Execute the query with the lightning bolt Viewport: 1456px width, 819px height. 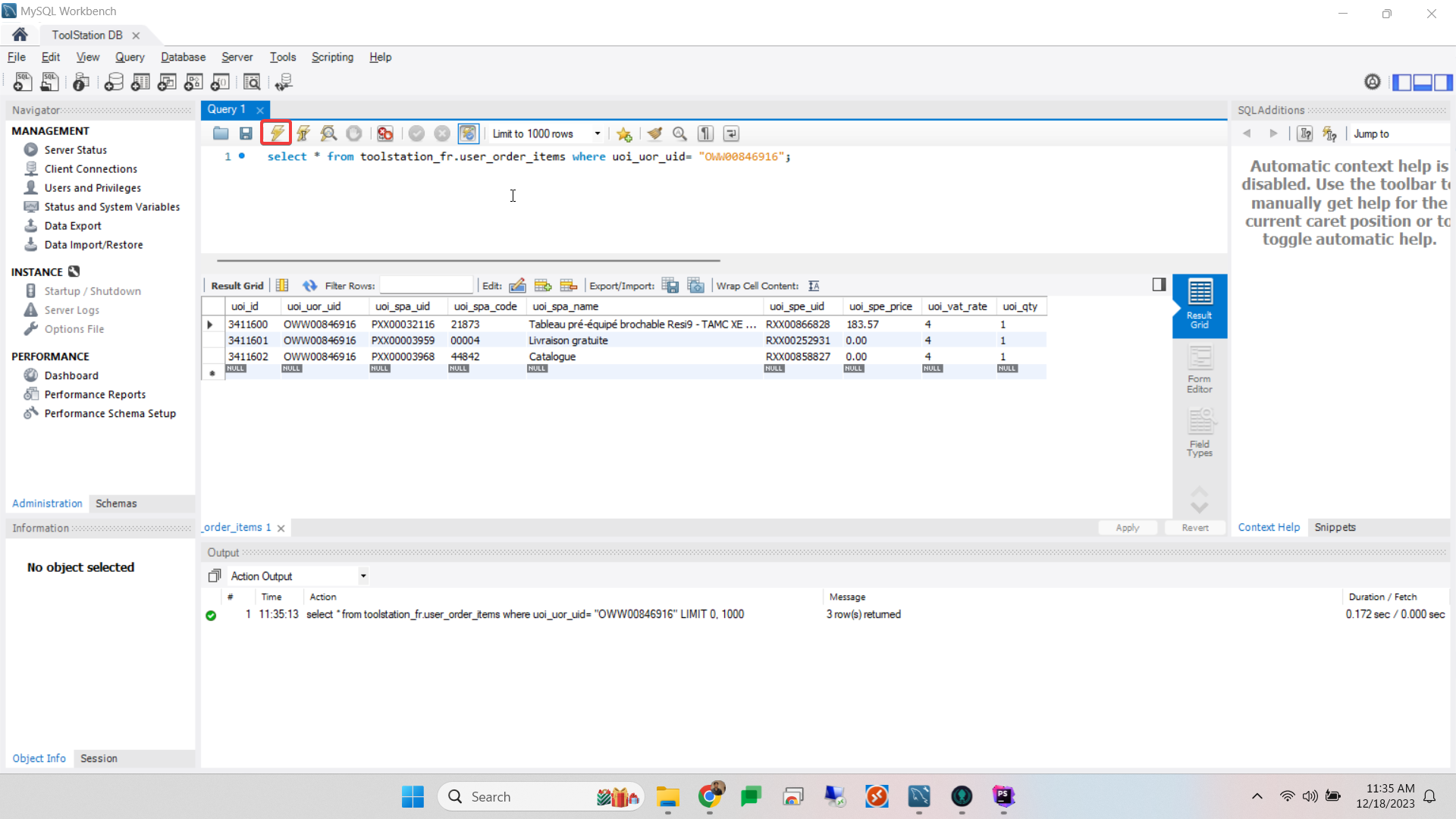pos(277,133)
